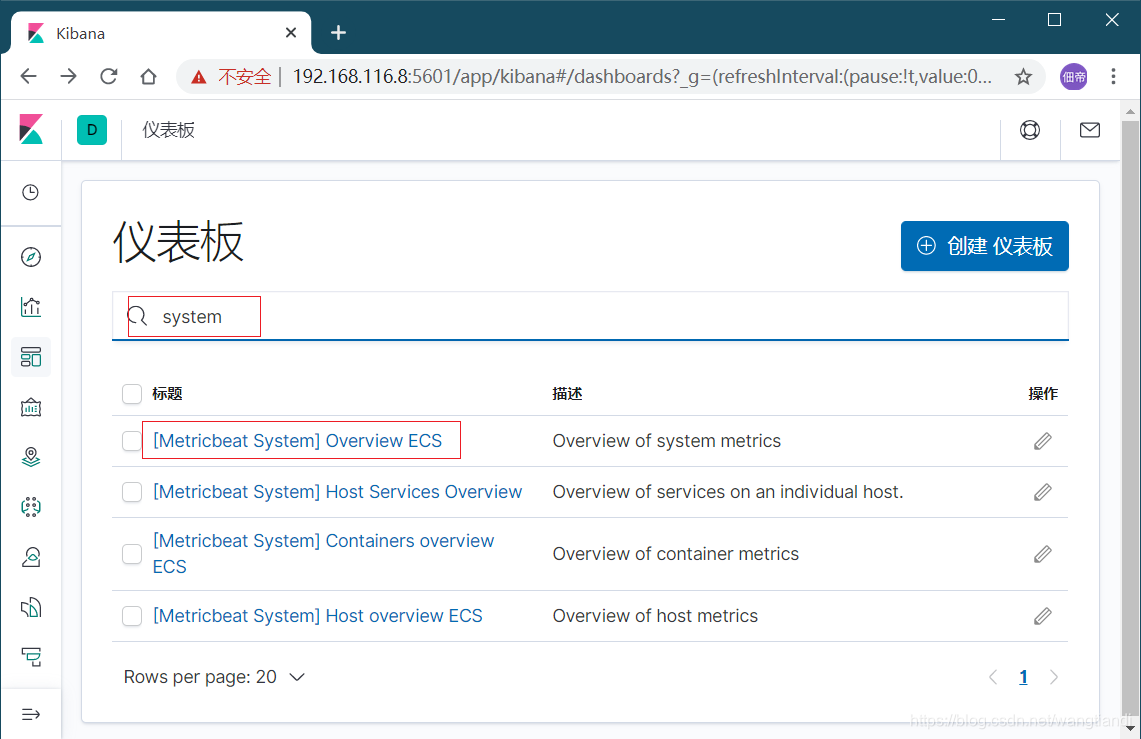Select the Dashboard icon in the sidebar
This screenshot has height=739, width=1141.
pyautogui.click(x=31, y=357)
